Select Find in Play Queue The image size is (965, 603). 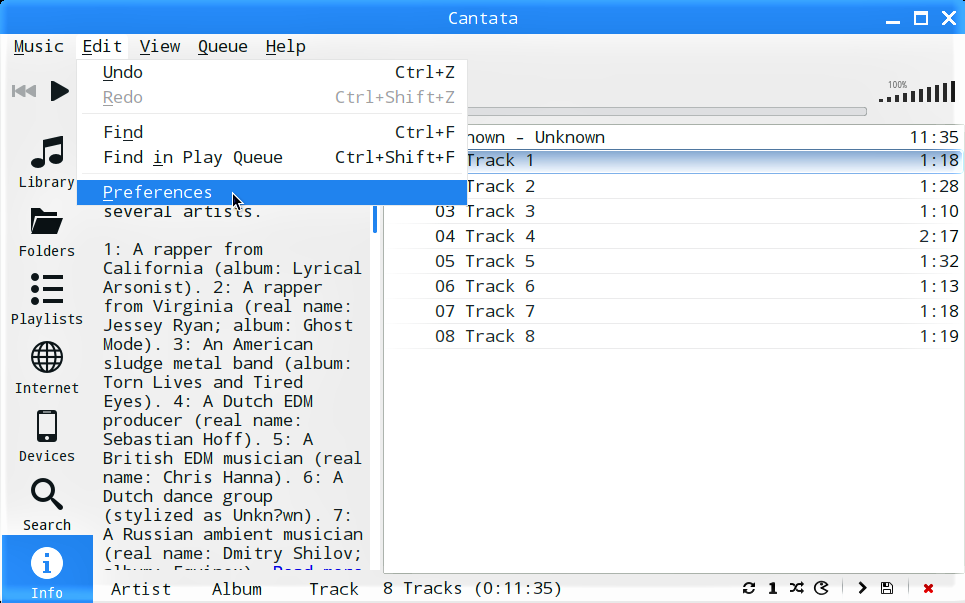click(x=272, y=158)
